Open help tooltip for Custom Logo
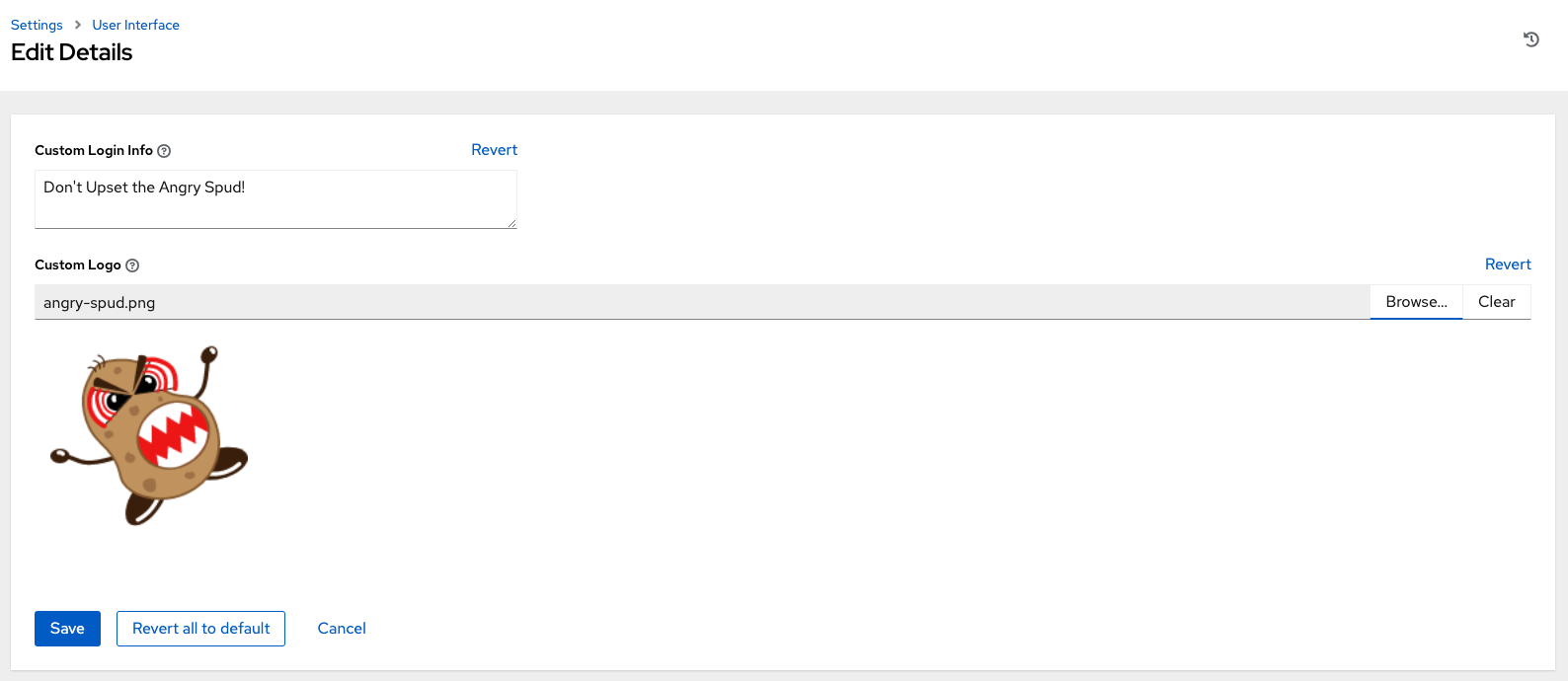Viewport: 1568px width, 681px height. [x=134, y=265]
